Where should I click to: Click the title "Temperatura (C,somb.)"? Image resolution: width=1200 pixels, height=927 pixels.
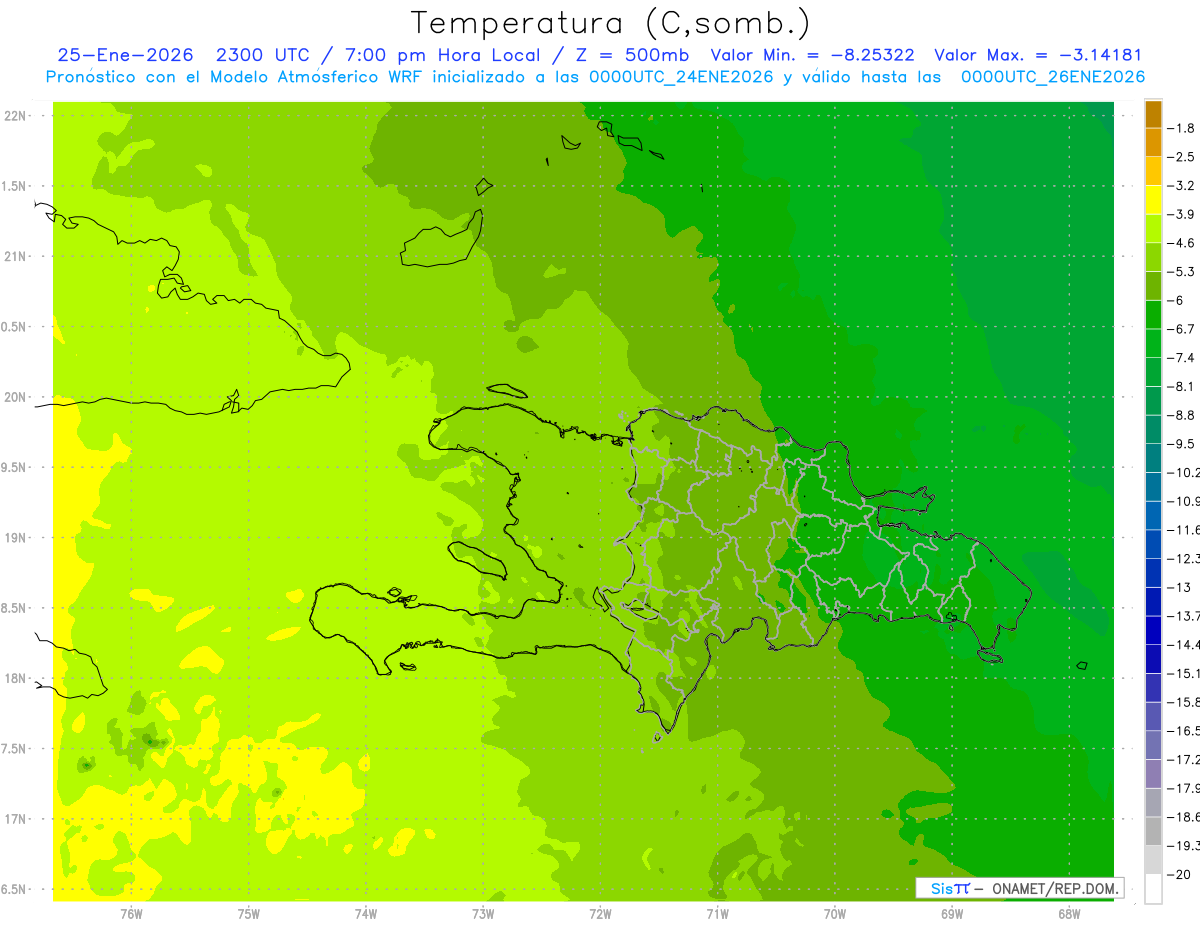pos(611,23)
